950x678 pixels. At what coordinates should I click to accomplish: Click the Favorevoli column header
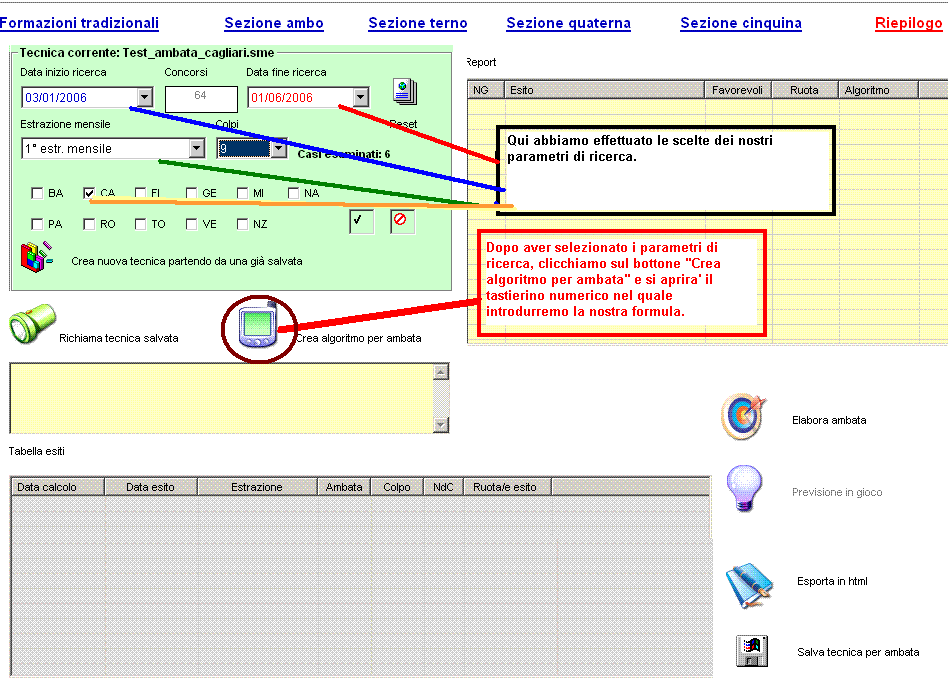point(738,90)
